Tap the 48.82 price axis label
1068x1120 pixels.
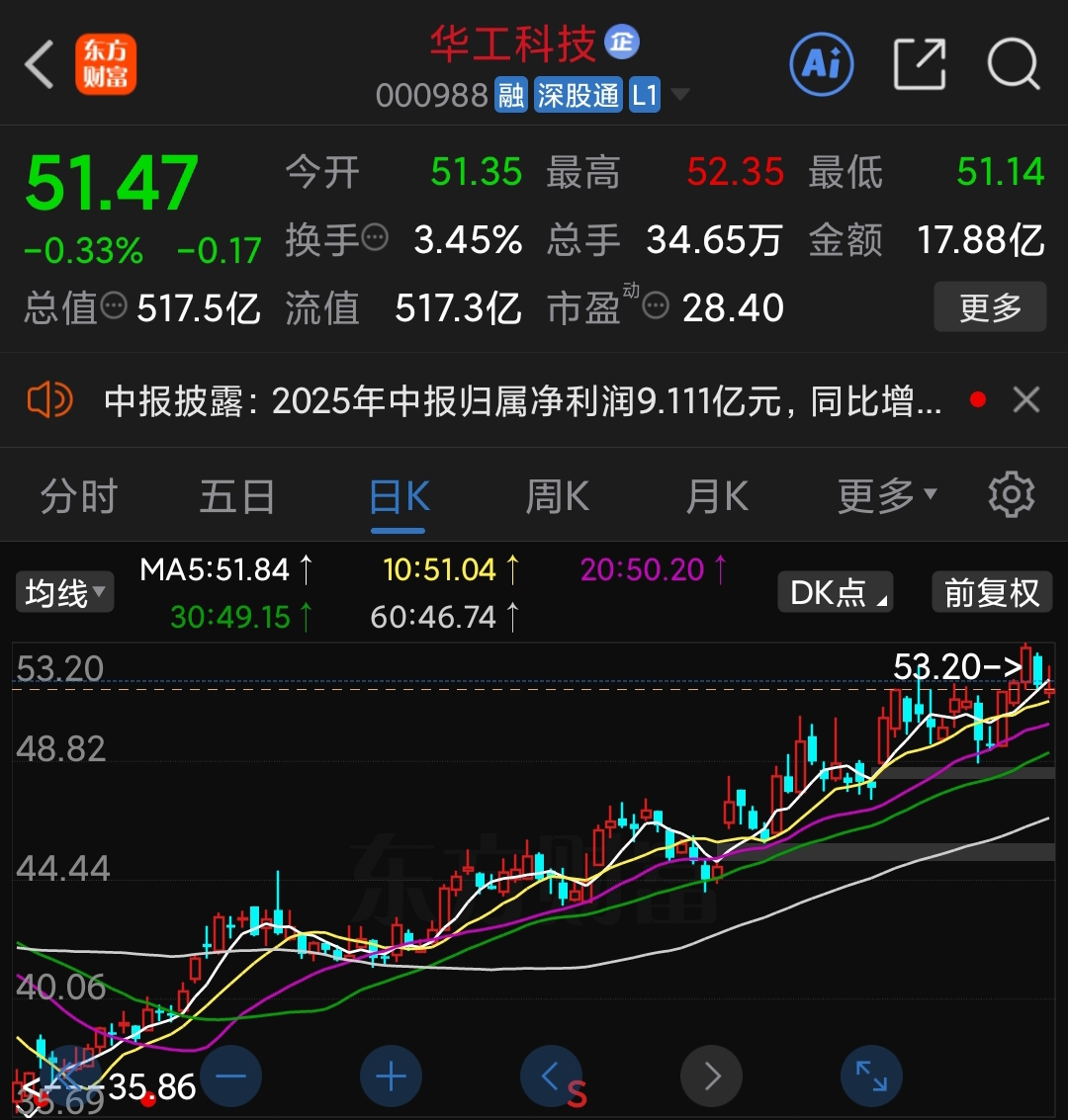pyautogui.click(x=60, y=749)
